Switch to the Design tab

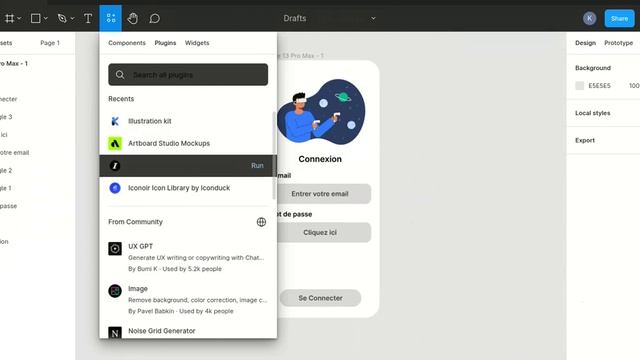coord(585,43)
